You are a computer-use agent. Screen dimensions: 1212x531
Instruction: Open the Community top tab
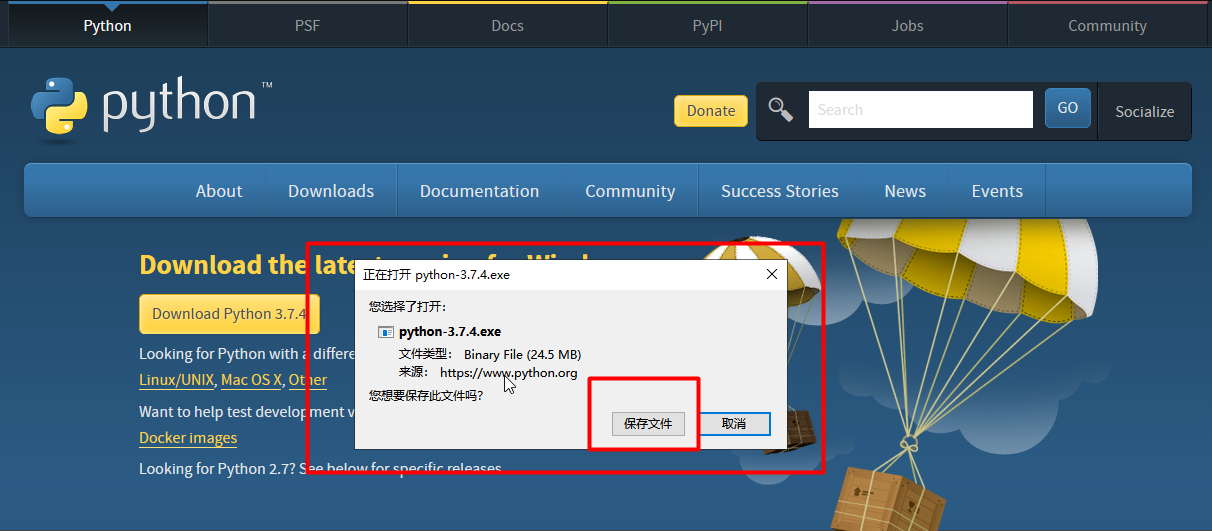click(1107, 25)
